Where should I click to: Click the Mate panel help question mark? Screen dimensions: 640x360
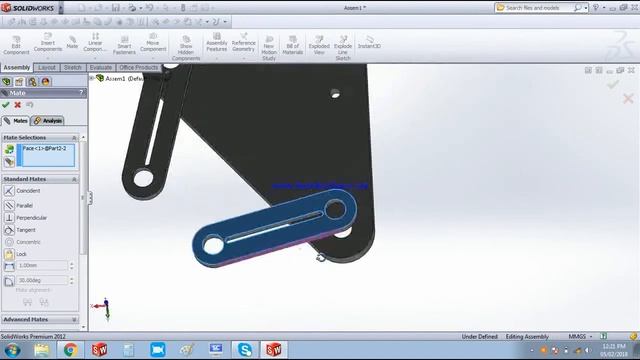click(x=81, y=93)
